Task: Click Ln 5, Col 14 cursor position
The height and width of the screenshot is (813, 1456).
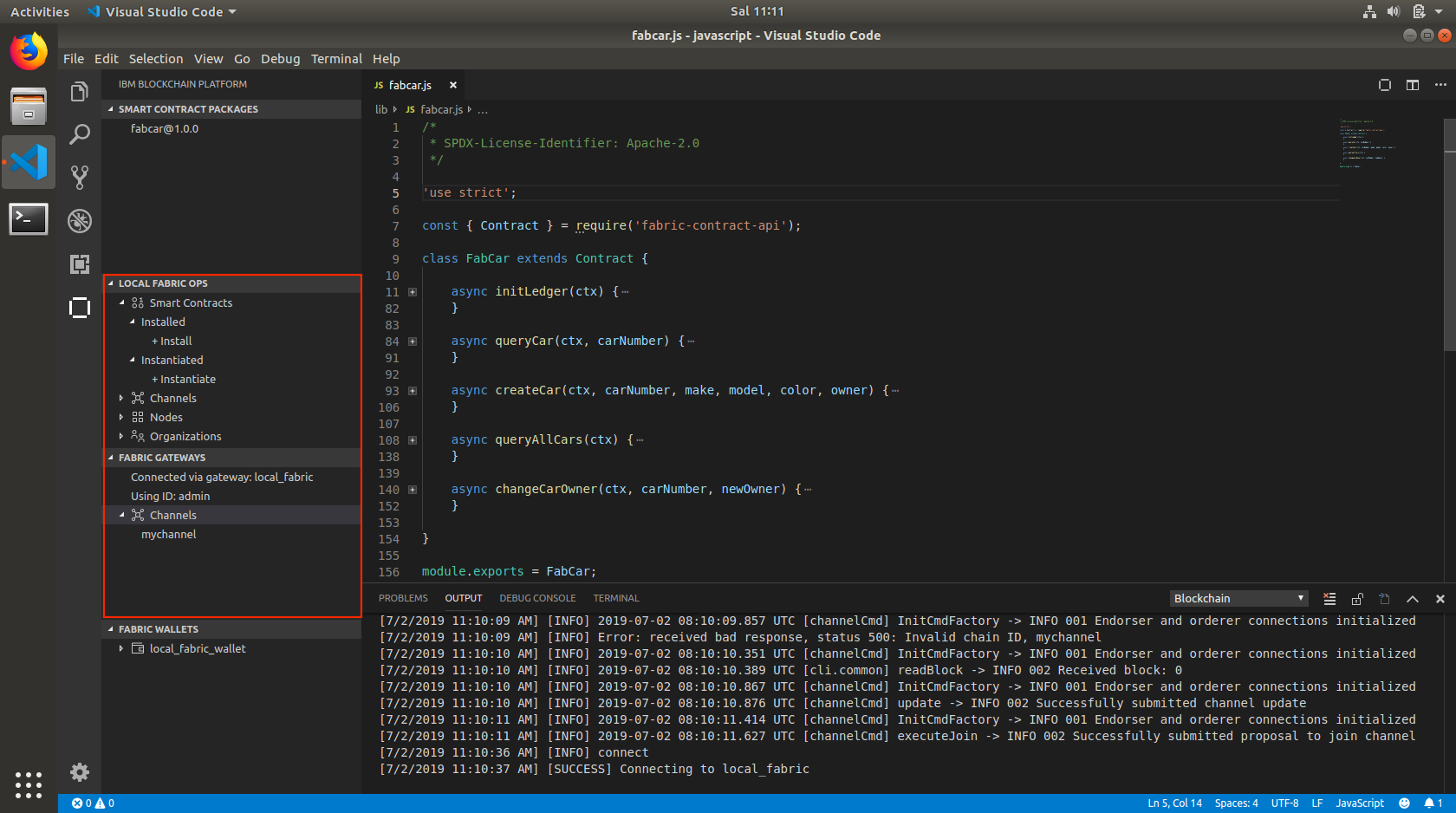Action: [x=1174, y=803]
